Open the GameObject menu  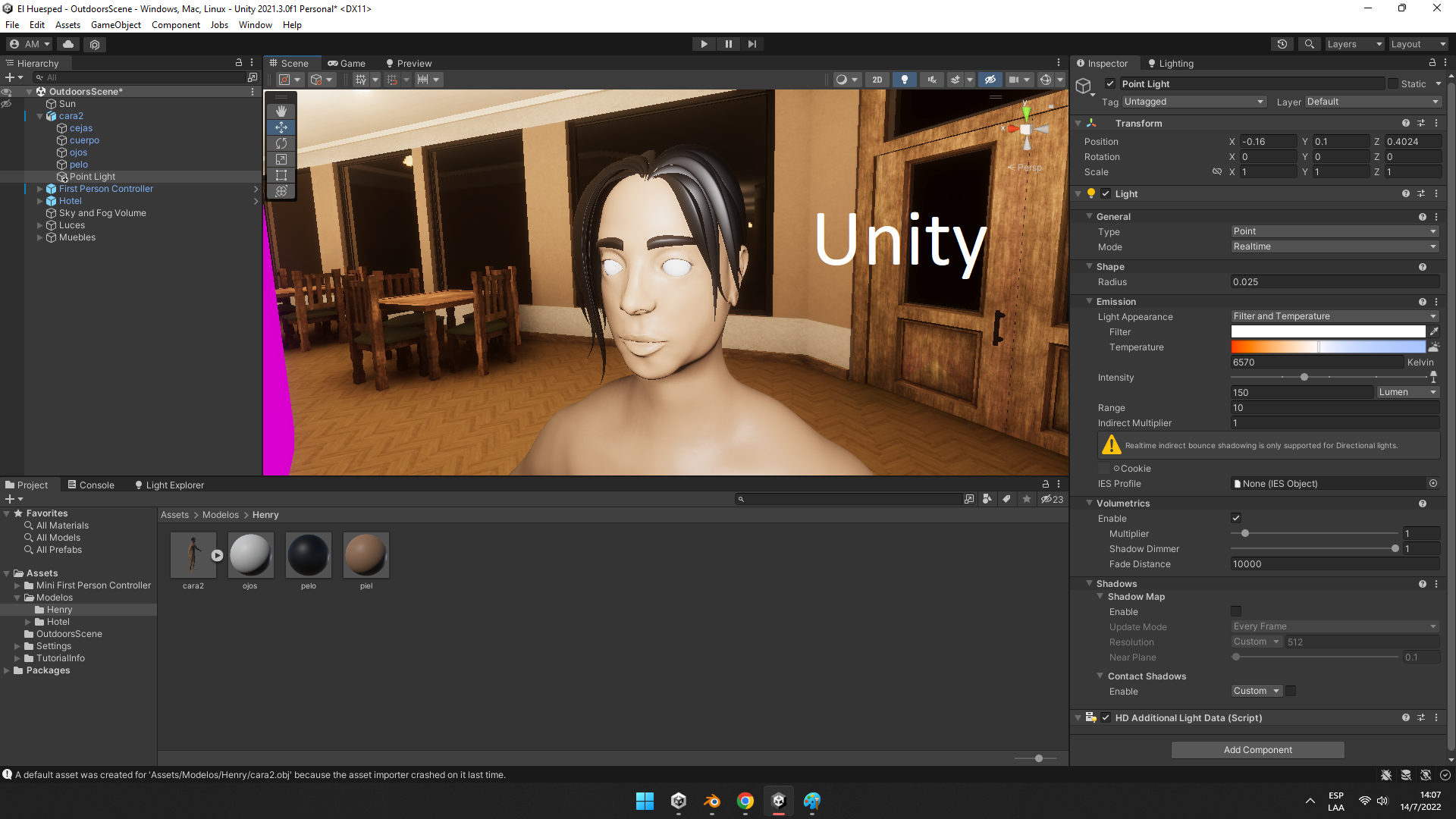[116, 25]
